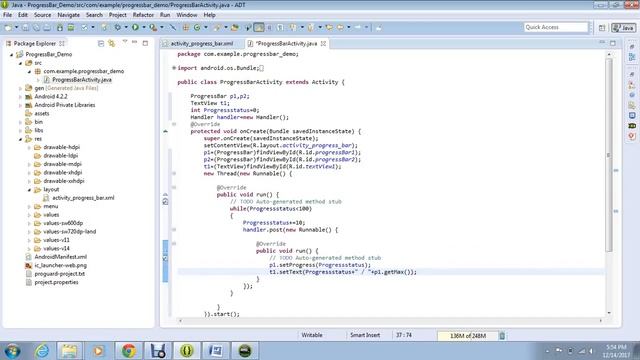
Task: Select ProgressBarActivity.java in Package Explorer
Action: (x=82, y=80)
